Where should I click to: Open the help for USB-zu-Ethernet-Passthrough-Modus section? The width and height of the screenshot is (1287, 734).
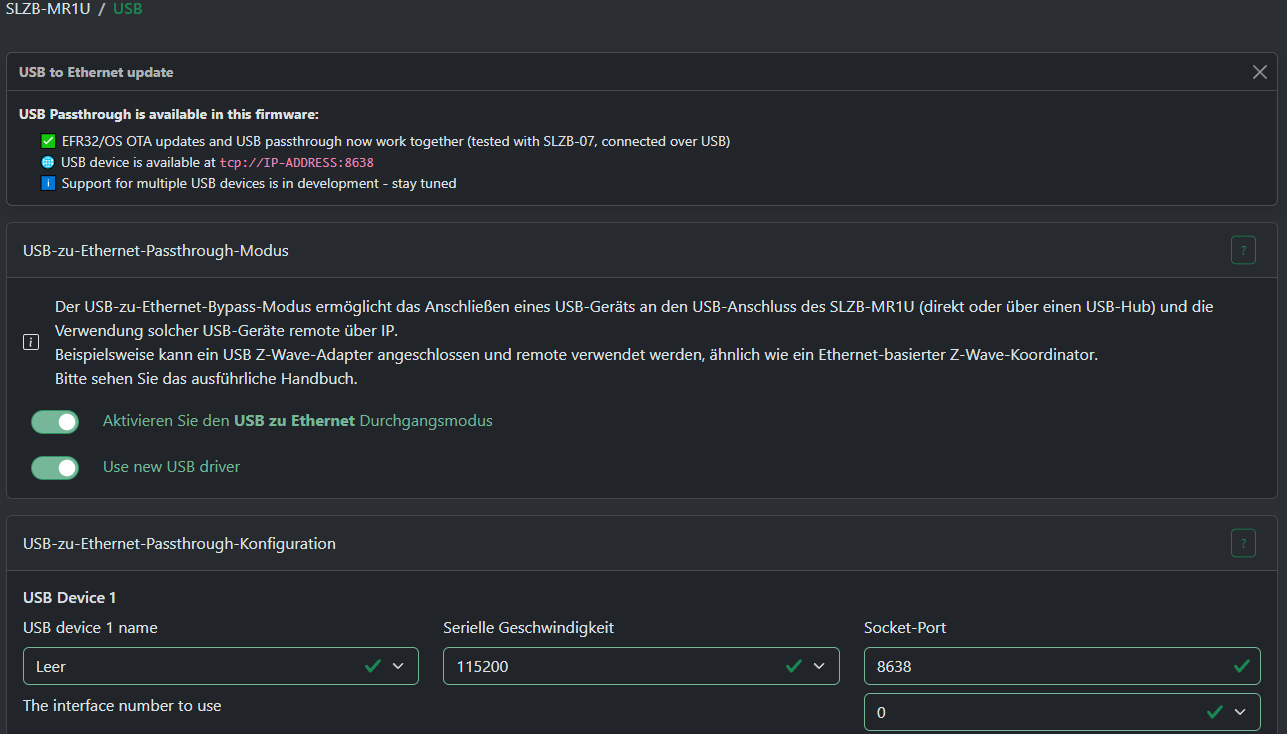(1243, 250)
